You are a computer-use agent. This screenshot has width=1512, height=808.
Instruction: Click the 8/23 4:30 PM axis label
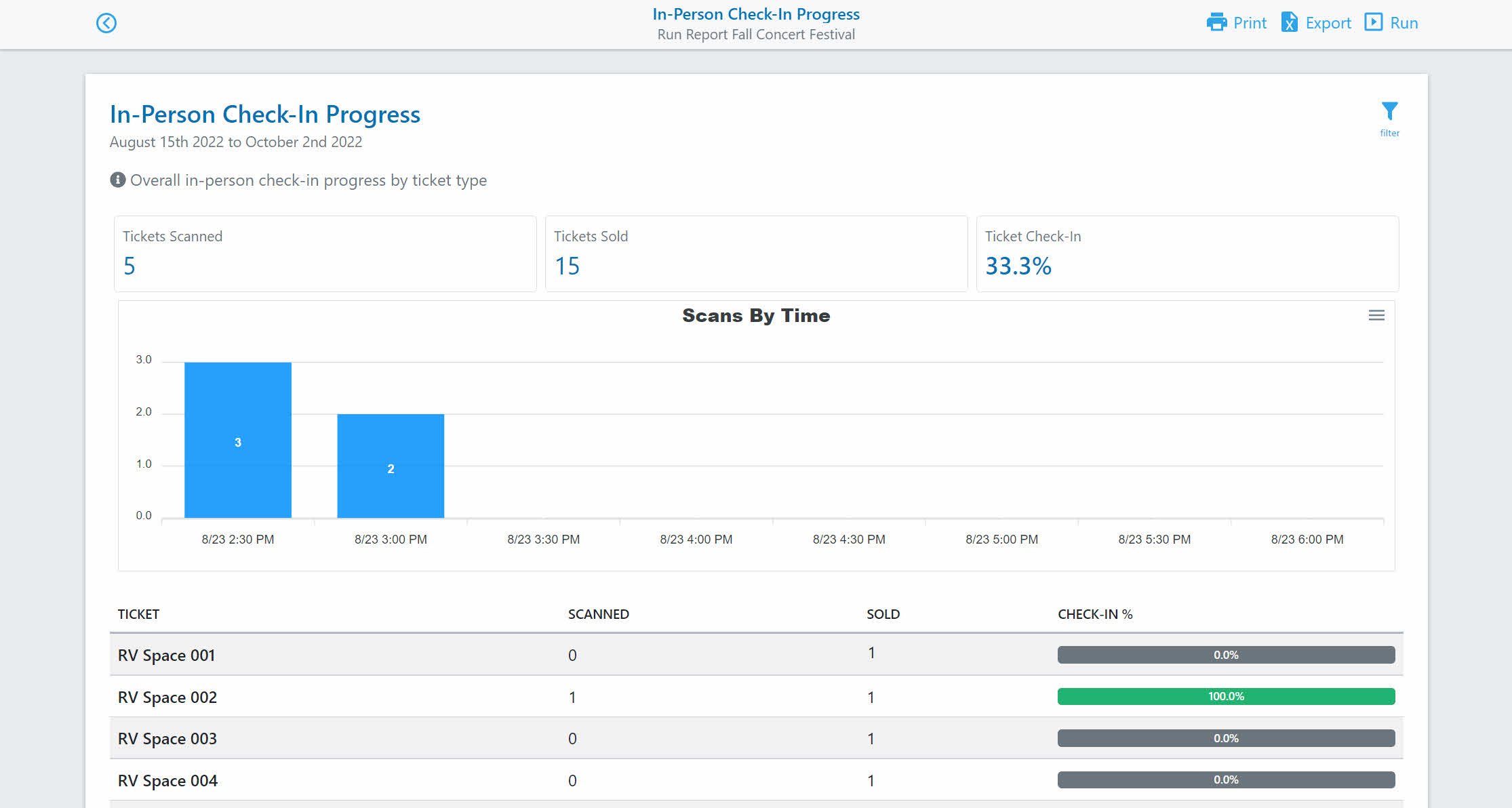849,540
